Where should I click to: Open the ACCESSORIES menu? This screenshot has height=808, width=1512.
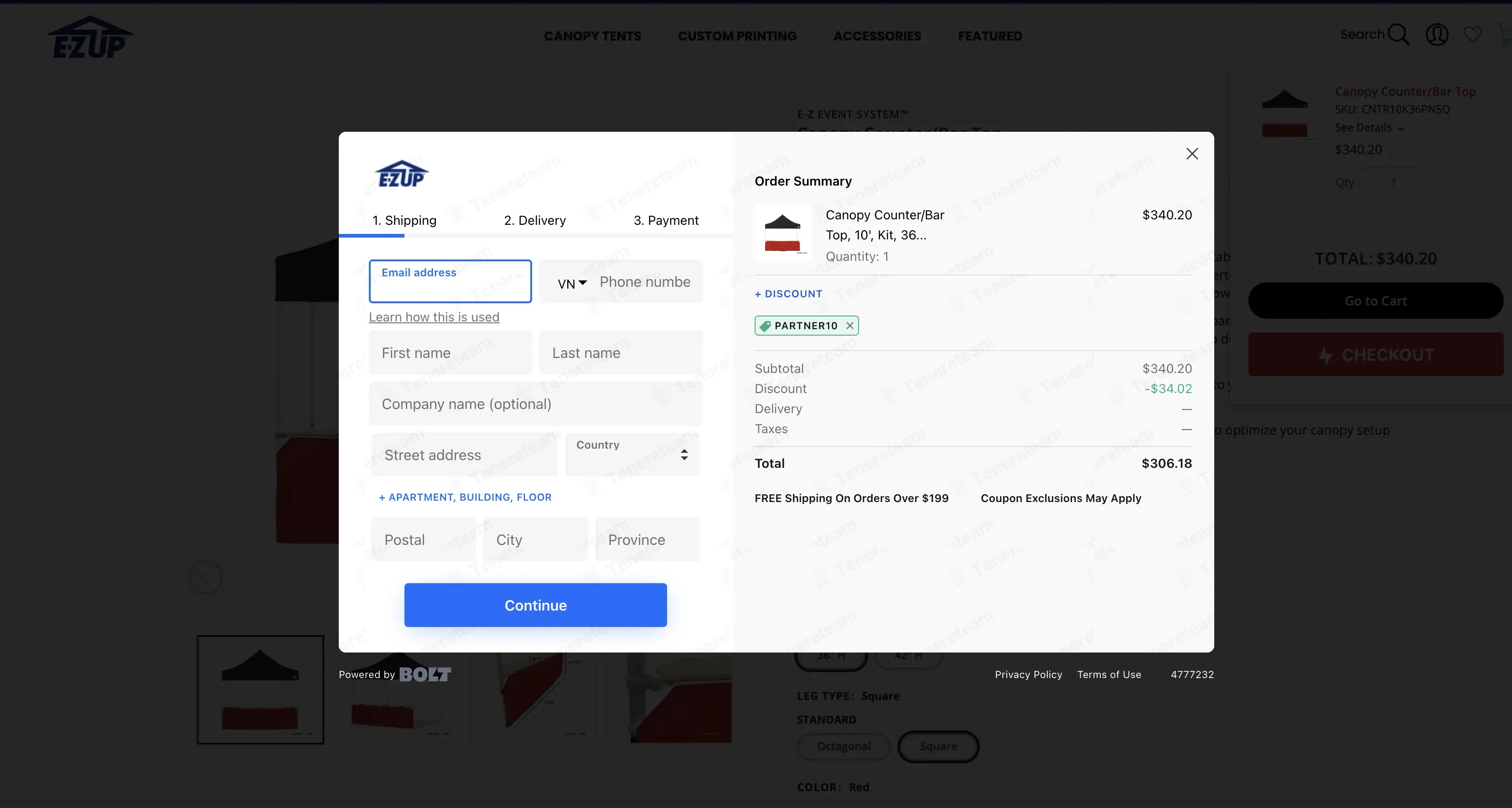(x=877, y=36)
